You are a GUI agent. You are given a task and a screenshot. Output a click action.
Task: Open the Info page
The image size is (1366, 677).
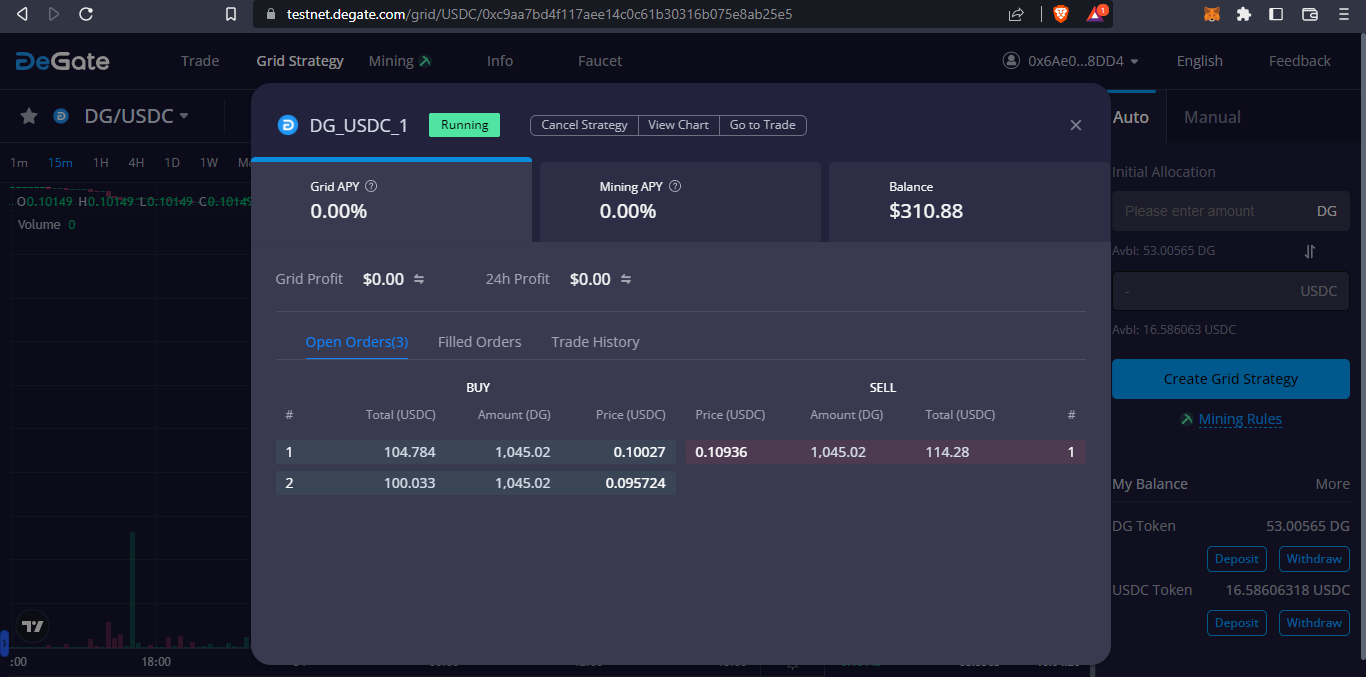500,61
